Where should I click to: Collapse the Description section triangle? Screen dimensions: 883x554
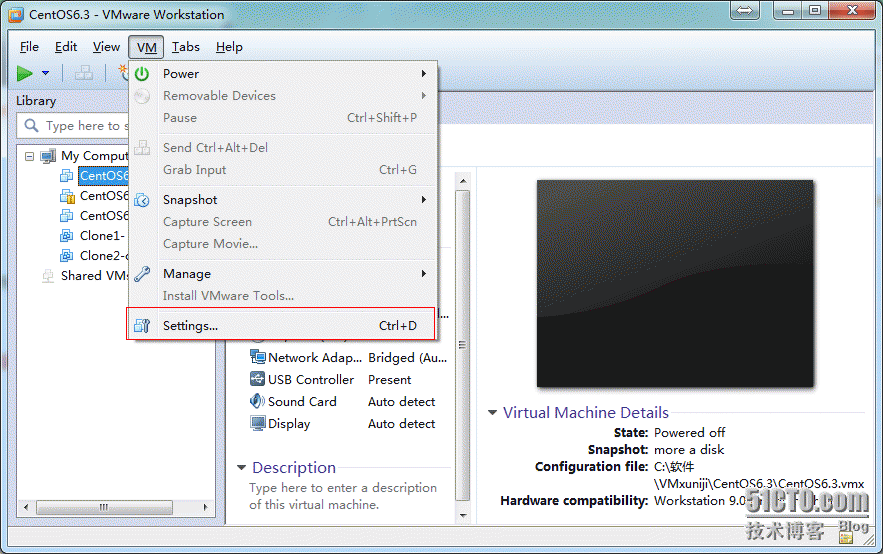pyautogui.click(x=242, y=467)
